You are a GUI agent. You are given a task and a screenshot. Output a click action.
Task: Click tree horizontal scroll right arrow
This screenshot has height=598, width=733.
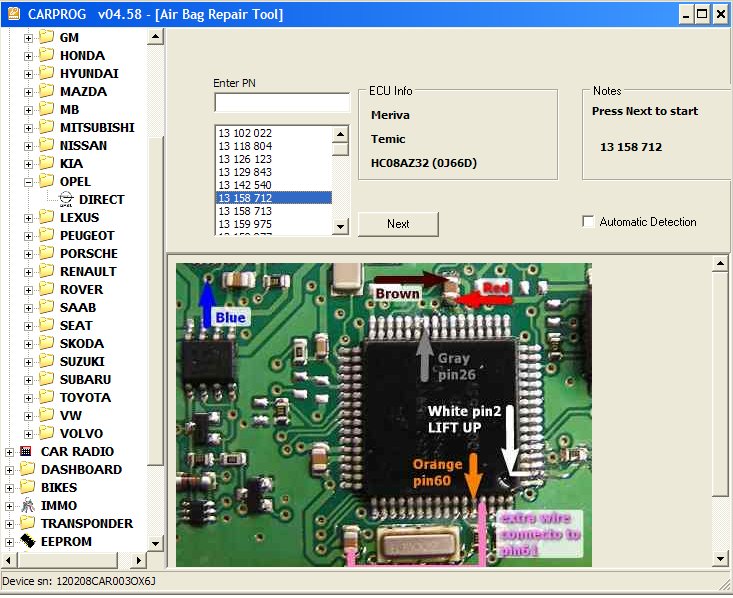click(x=138, y=560)
